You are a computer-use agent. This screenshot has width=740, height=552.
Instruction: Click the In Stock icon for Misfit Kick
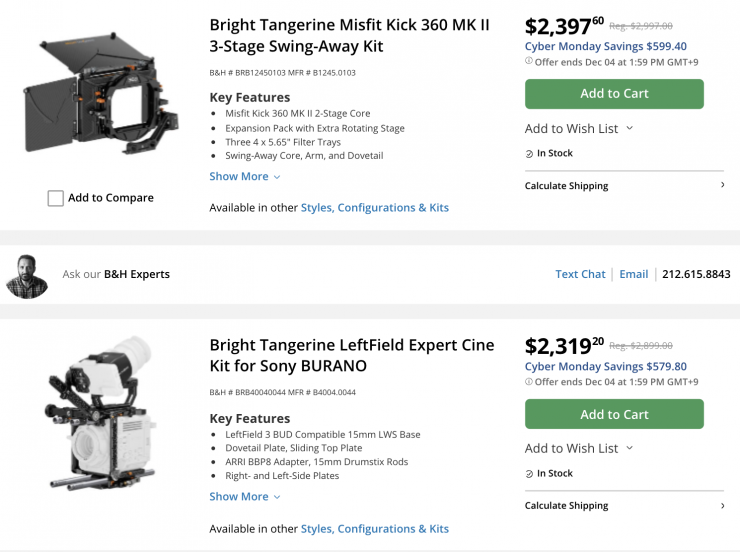tap(530, 154)
